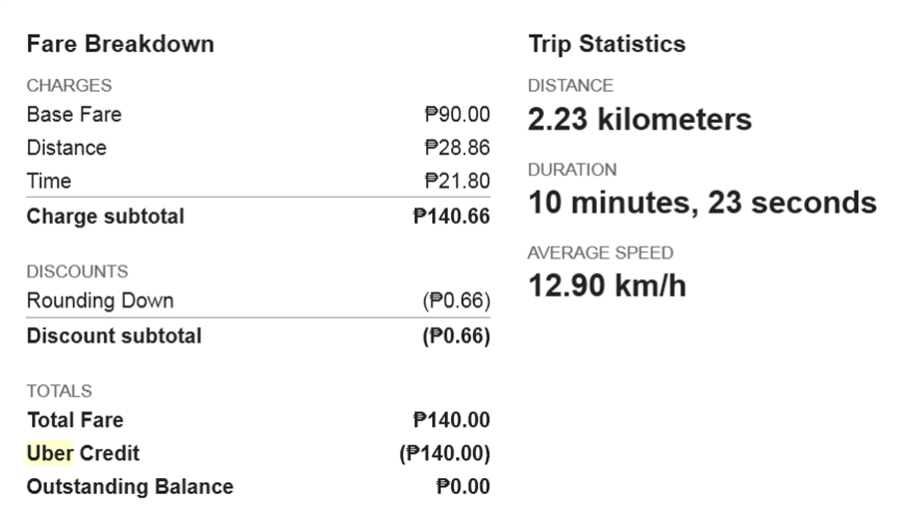Click the 12.90 km/h average speed
900x526 pixels.
(x=607, y=286)
